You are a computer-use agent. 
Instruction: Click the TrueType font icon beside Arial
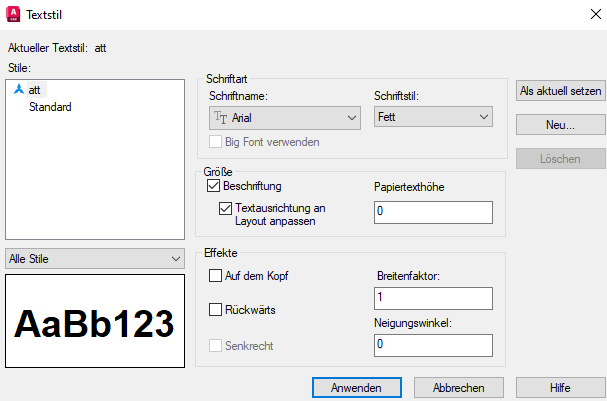pos(219,118)
